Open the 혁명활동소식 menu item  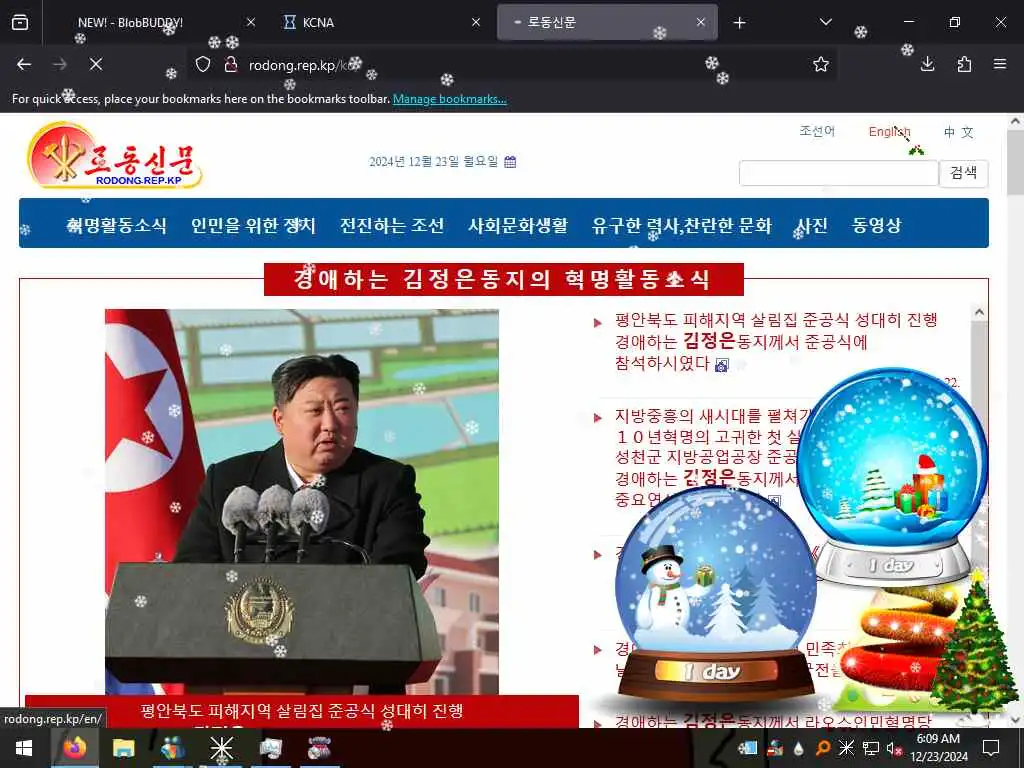117,225
